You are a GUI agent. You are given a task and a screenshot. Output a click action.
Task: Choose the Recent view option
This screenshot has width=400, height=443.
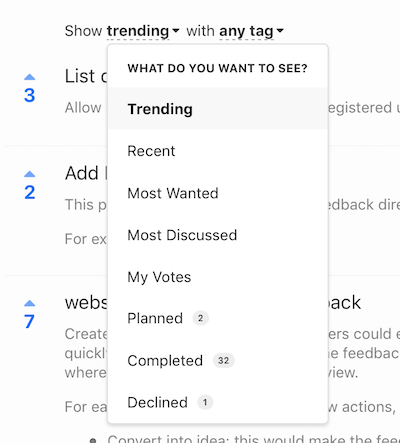(x=218, y=151)
